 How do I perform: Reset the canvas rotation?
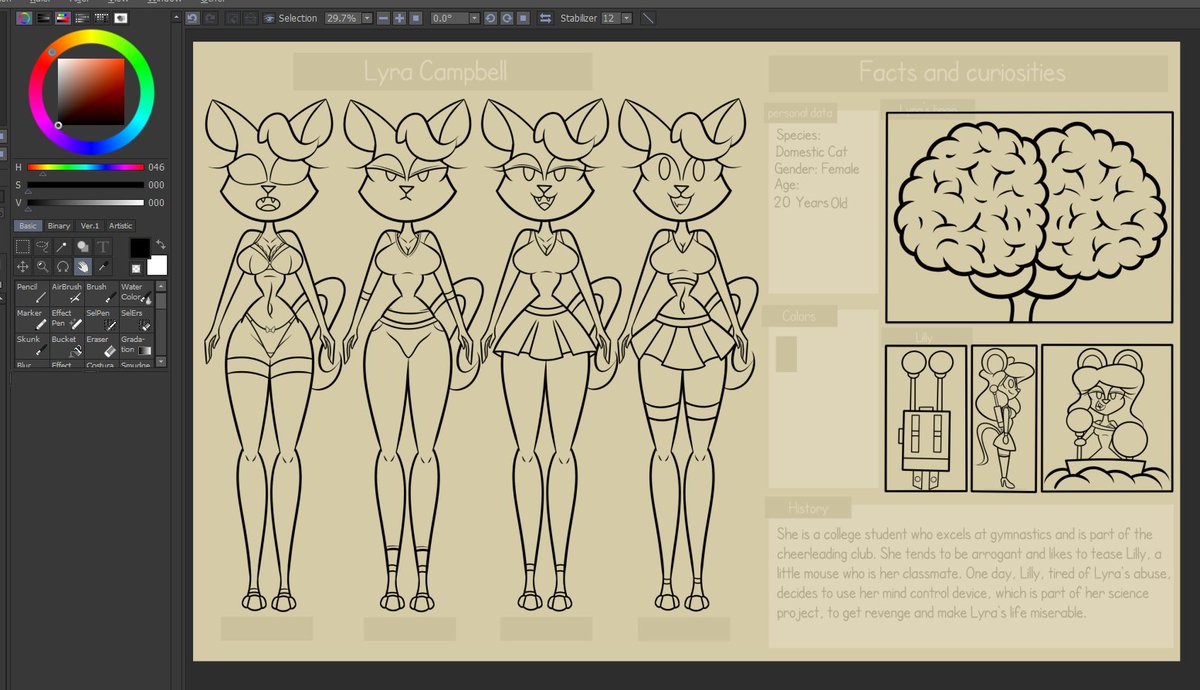point(523,18)
